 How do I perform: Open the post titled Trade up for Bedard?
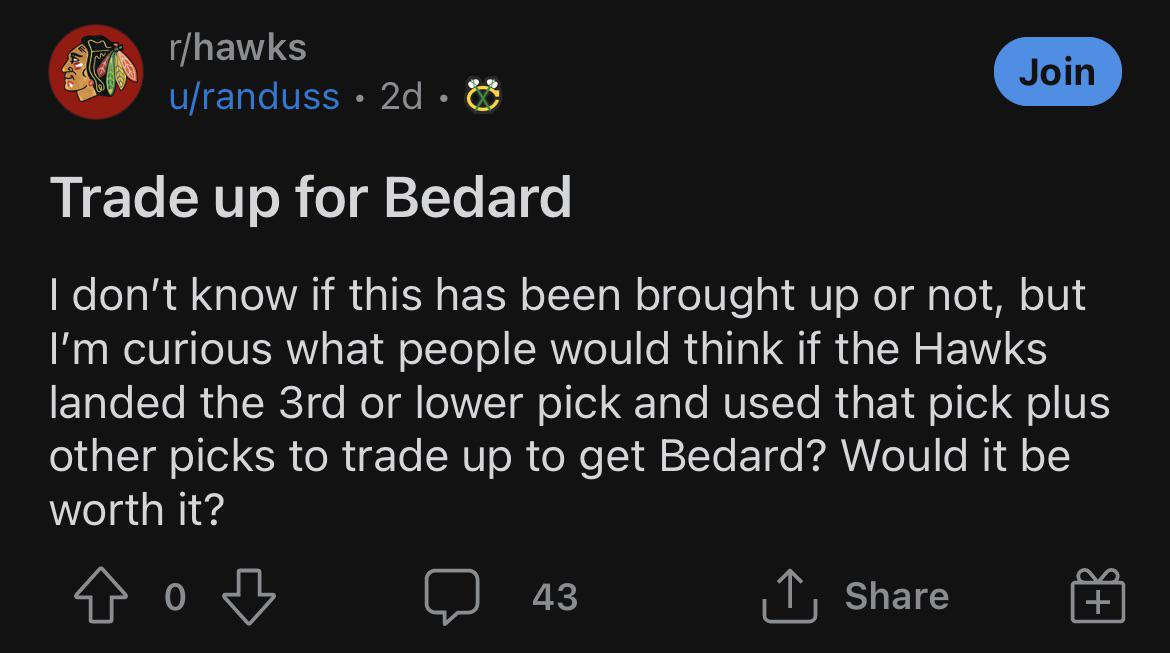click(310, 197)
